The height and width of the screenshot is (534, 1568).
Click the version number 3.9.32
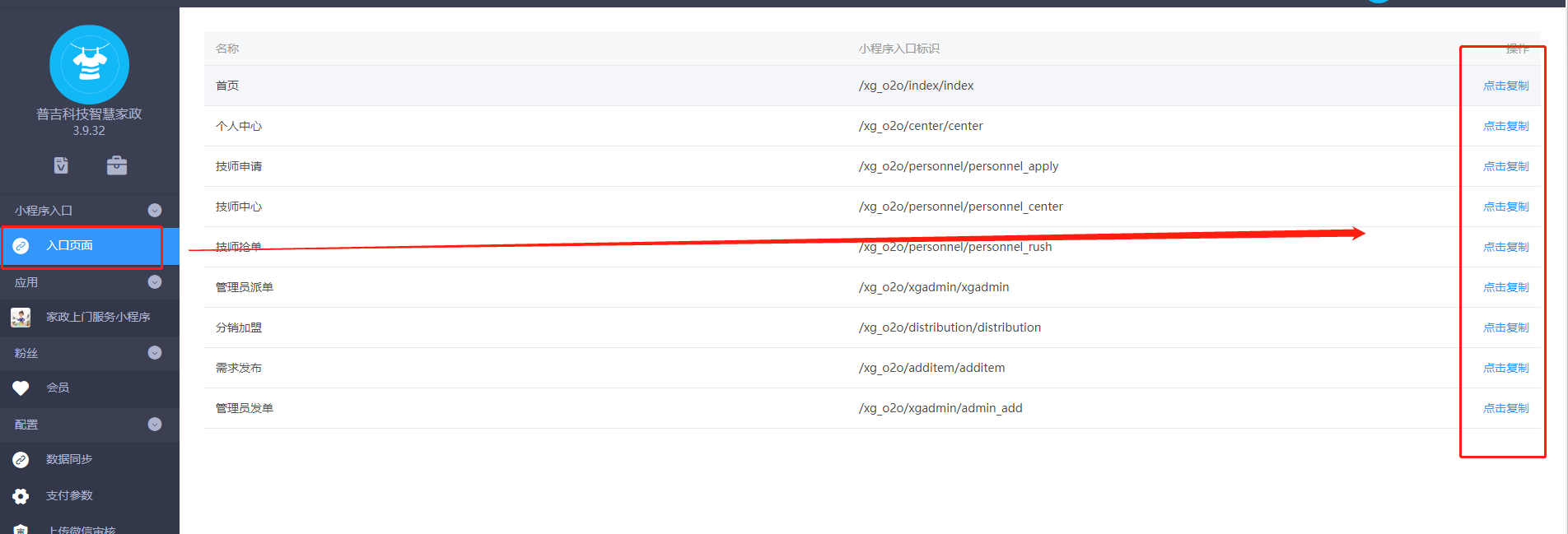pos(89,131)
